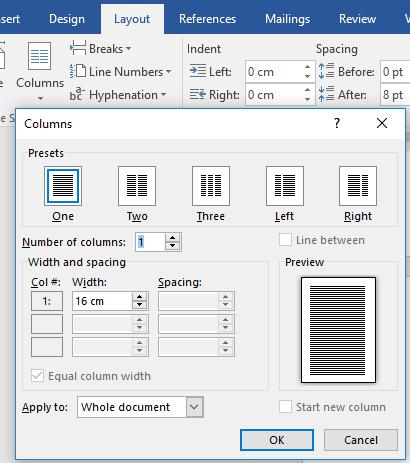Viewport: 410px width, 463px height.
Task: Click the Spacing Before input field
Action: pyautogui.click(x=395, y=72)
